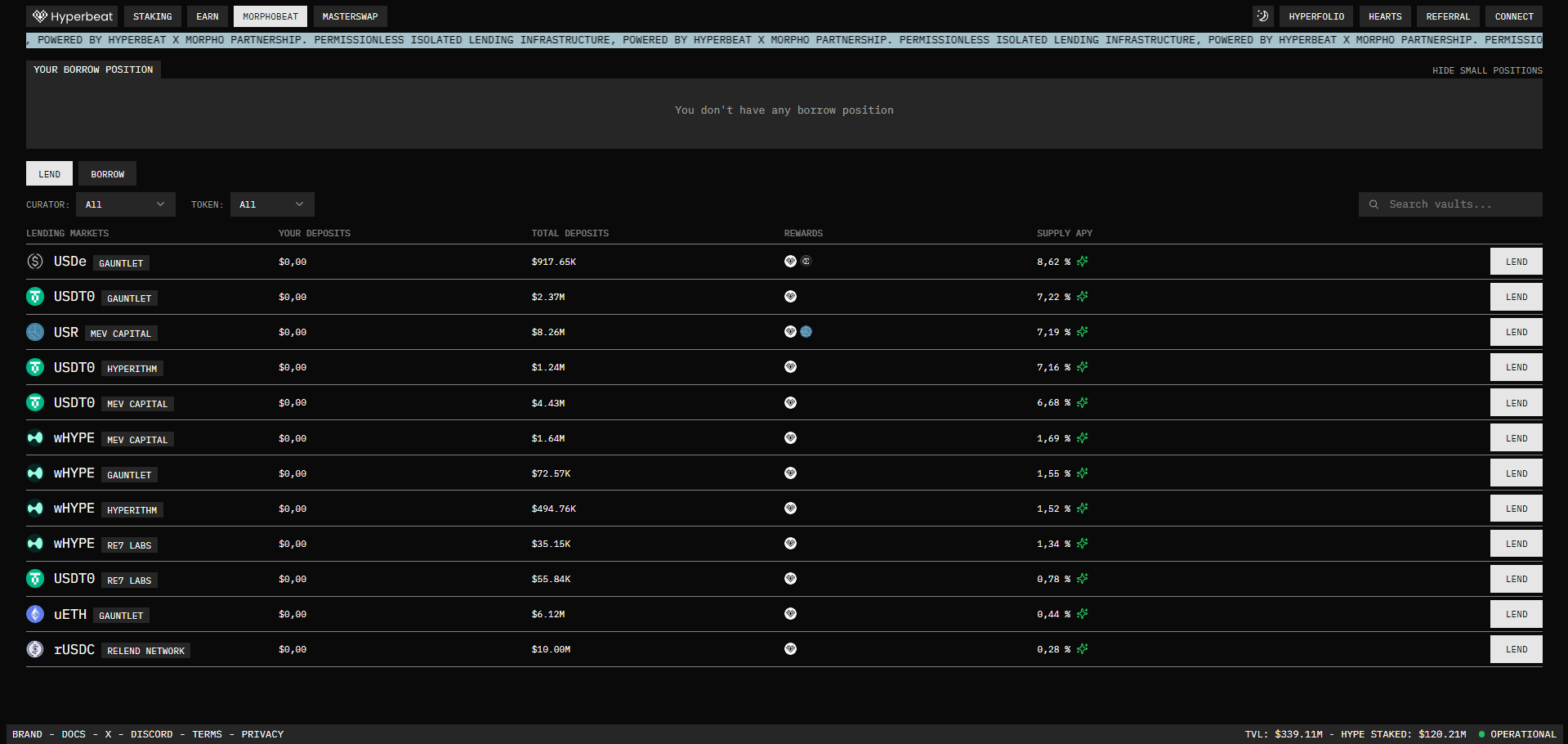Click the second reward icon in USR row
The image size is (1568, 744).
click(806, 332)
